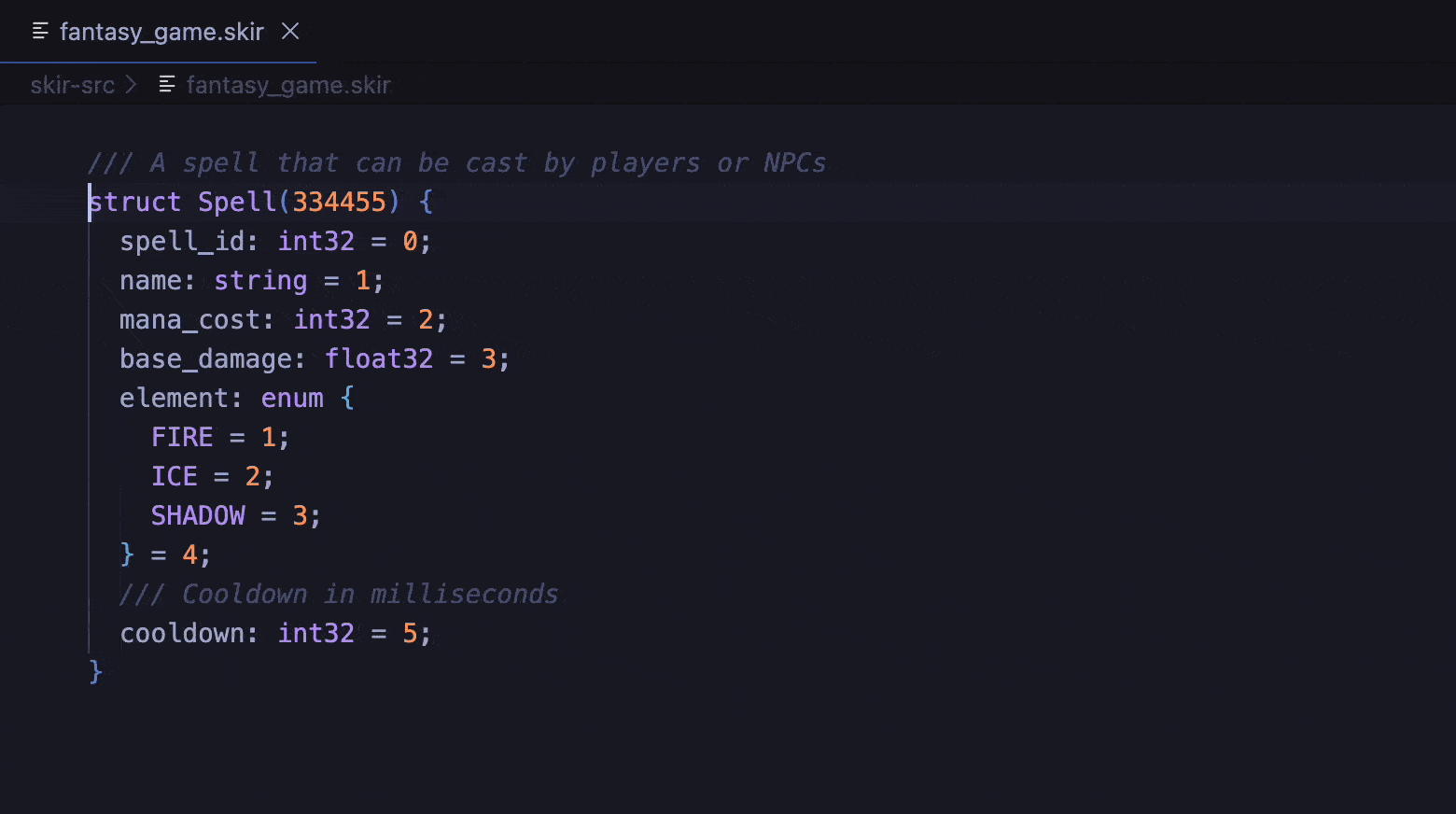Viewport: 1456px width, 814px height.
Task: Select the fantasy_game.skir editor tab
Action: (161, 32)
